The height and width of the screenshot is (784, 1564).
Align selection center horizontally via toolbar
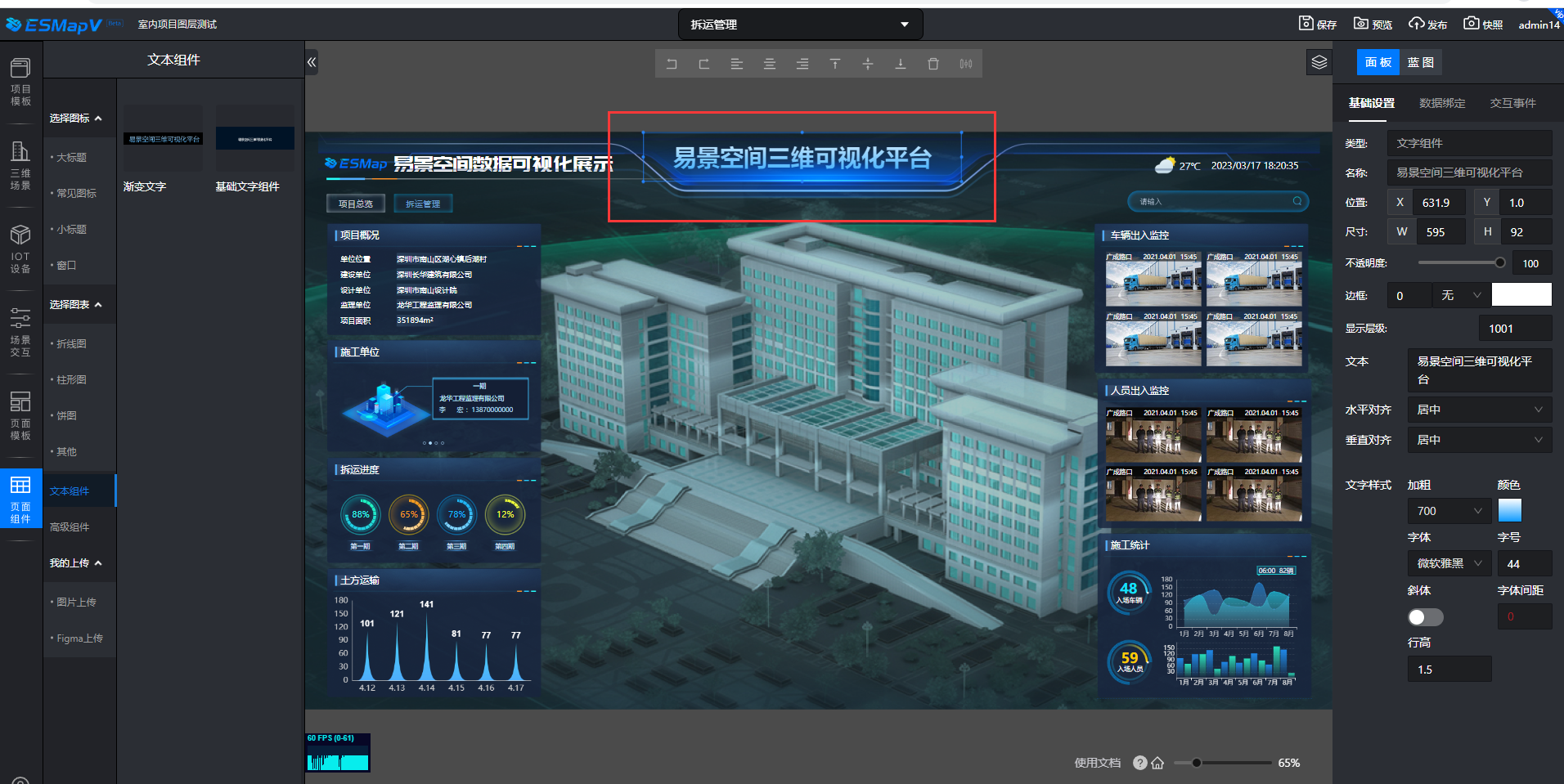click(770, 64)
